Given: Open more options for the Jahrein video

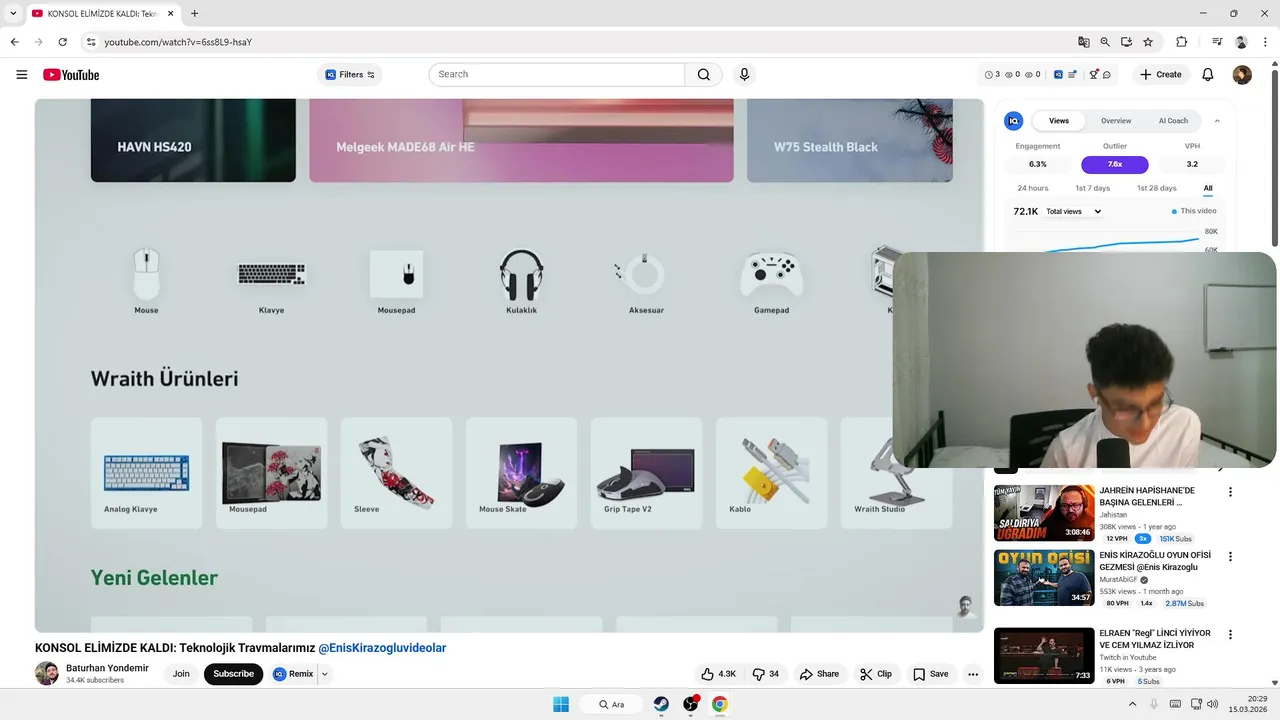Looking at the screenshot, I should click(1231, 492).
